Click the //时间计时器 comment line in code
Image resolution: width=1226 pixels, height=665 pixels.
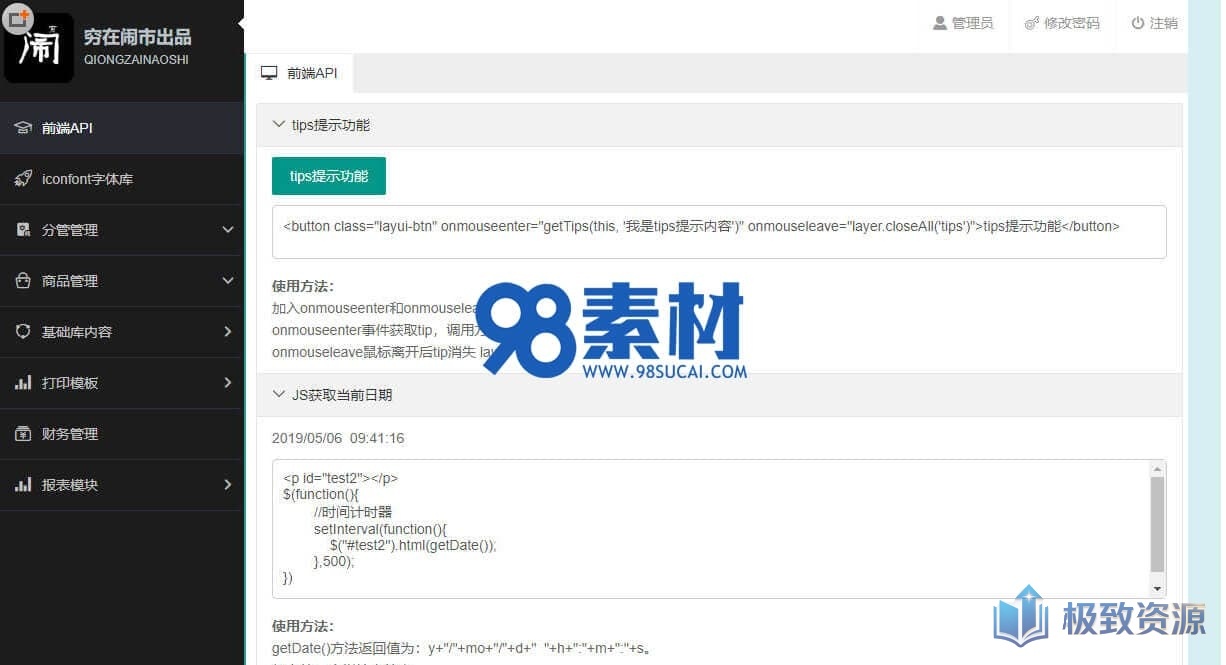pyautogui.click(x=352, y=511)
